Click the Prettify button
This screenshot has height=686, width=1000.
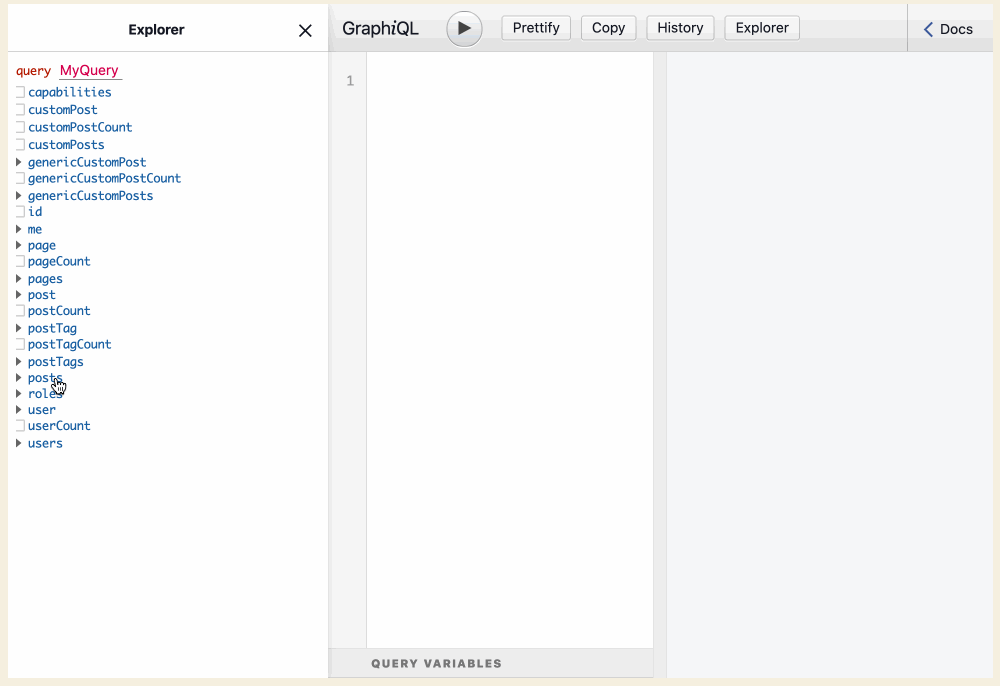tap(536, 28)
